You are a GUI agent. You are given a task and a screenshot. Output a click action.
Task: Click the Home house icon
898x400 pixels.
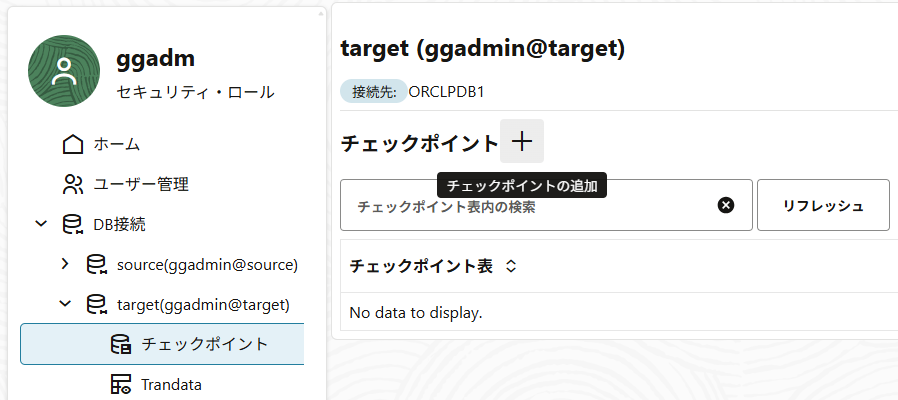[x=73, y=145]
